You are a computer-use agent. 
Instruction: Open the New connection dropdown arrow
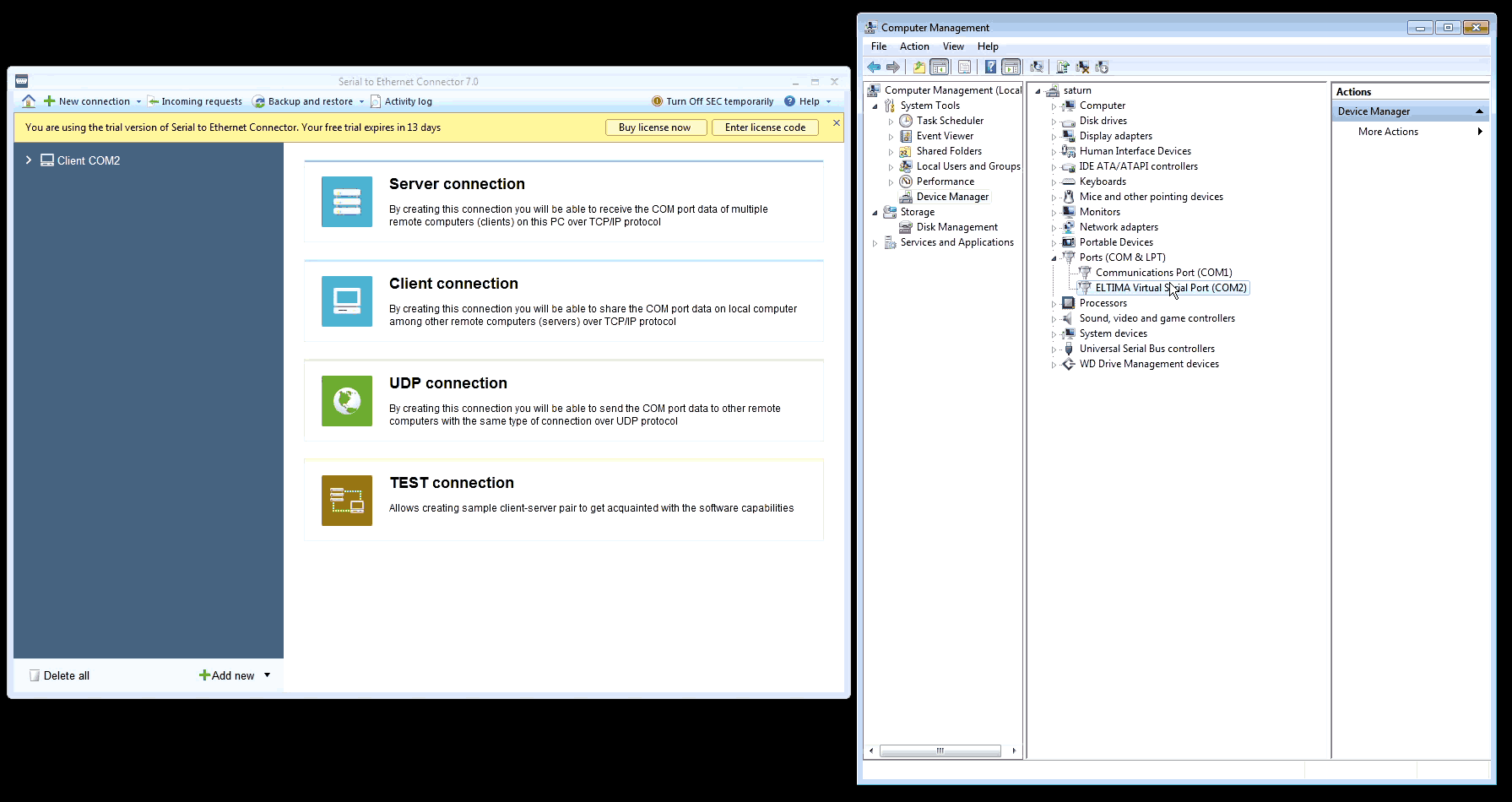pyautogui.click(x=139, y=101)
